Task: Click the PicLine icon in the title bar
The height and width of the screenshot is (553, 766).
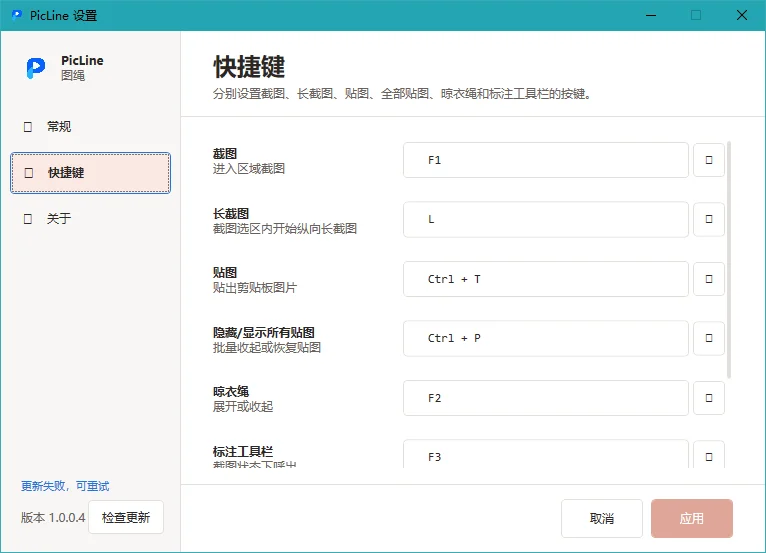Action: 17,15
